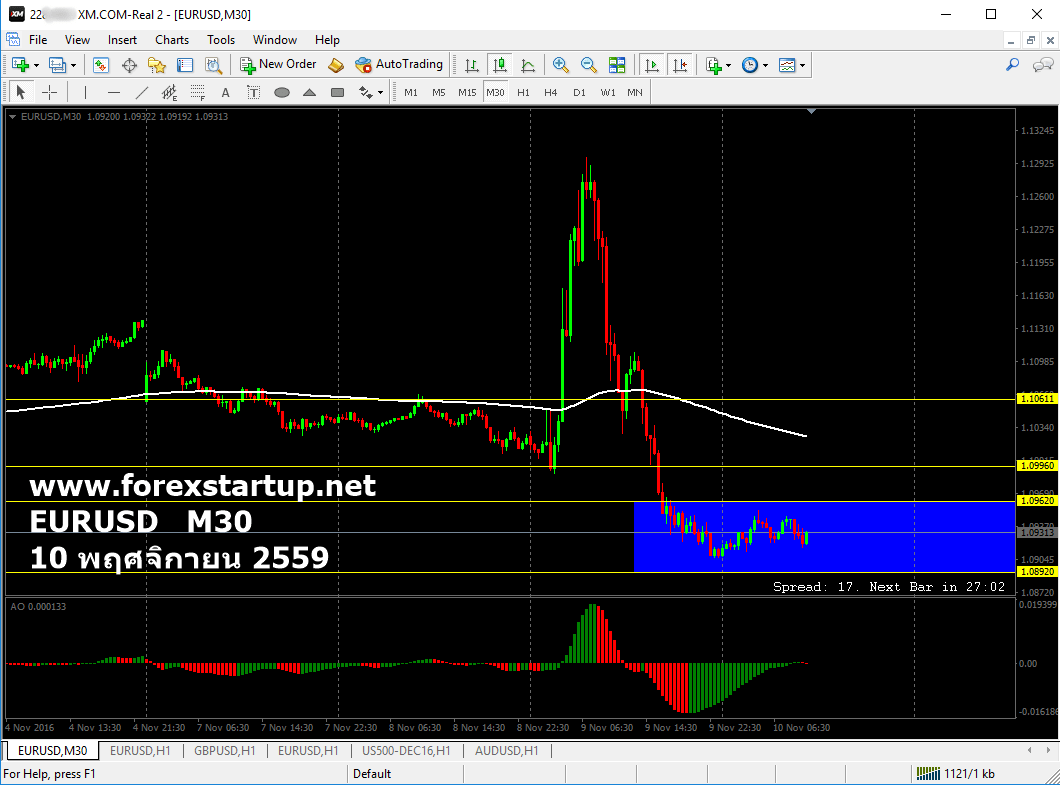Toggle Chart Shift

tap(680, 65)
